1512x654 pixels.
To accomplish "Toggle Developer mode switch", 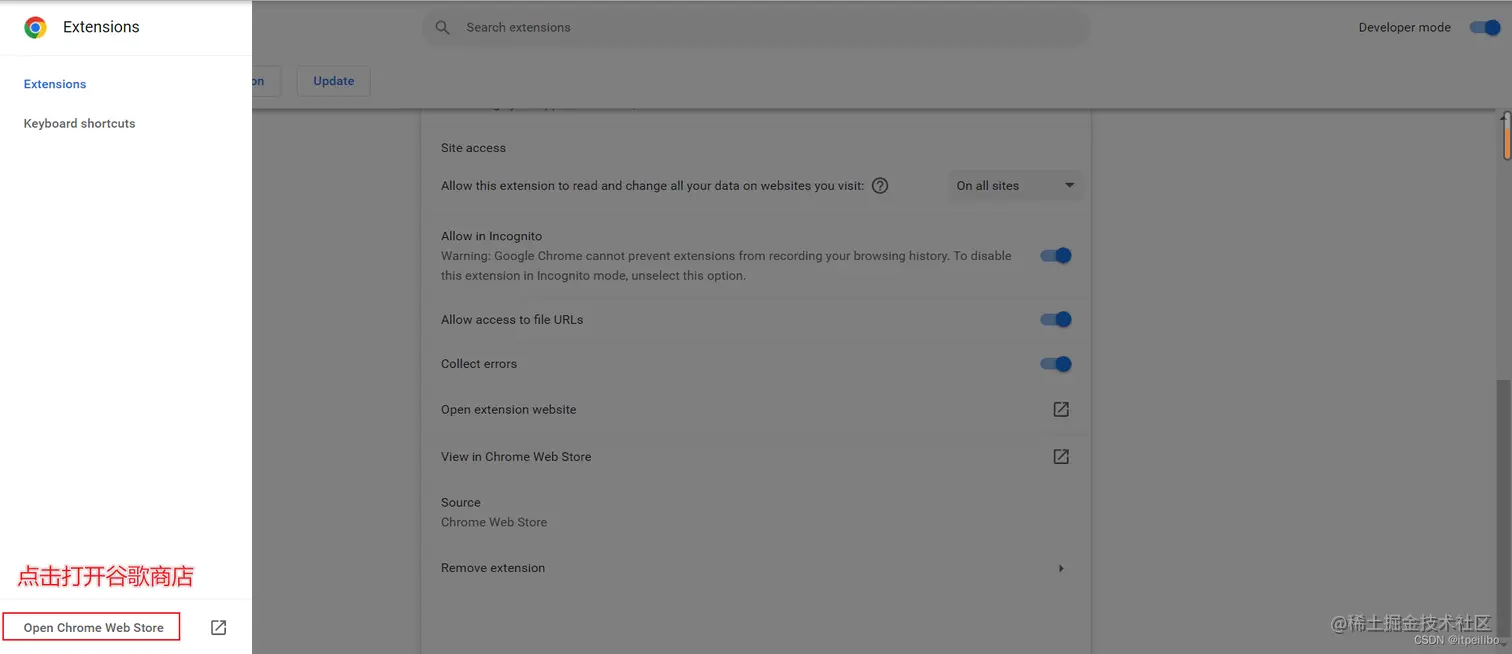I will coord(1485,27).
